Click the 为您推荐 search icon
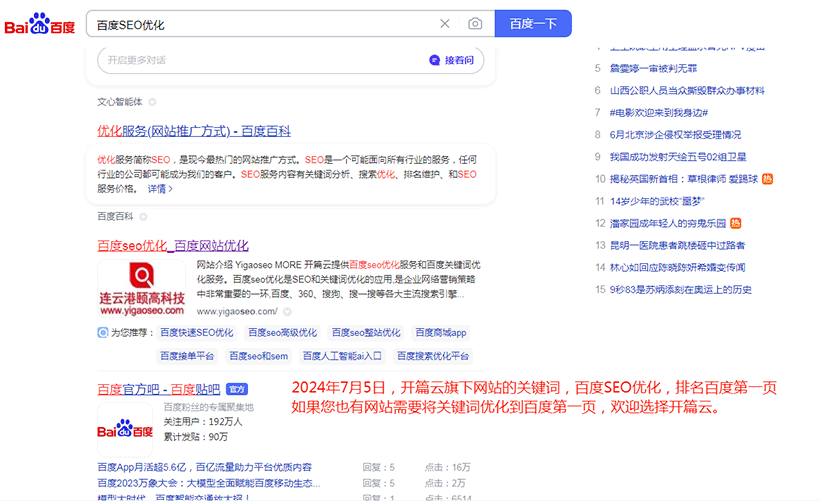Viewport: 820px width, 501px height. (x=103, y=333)
